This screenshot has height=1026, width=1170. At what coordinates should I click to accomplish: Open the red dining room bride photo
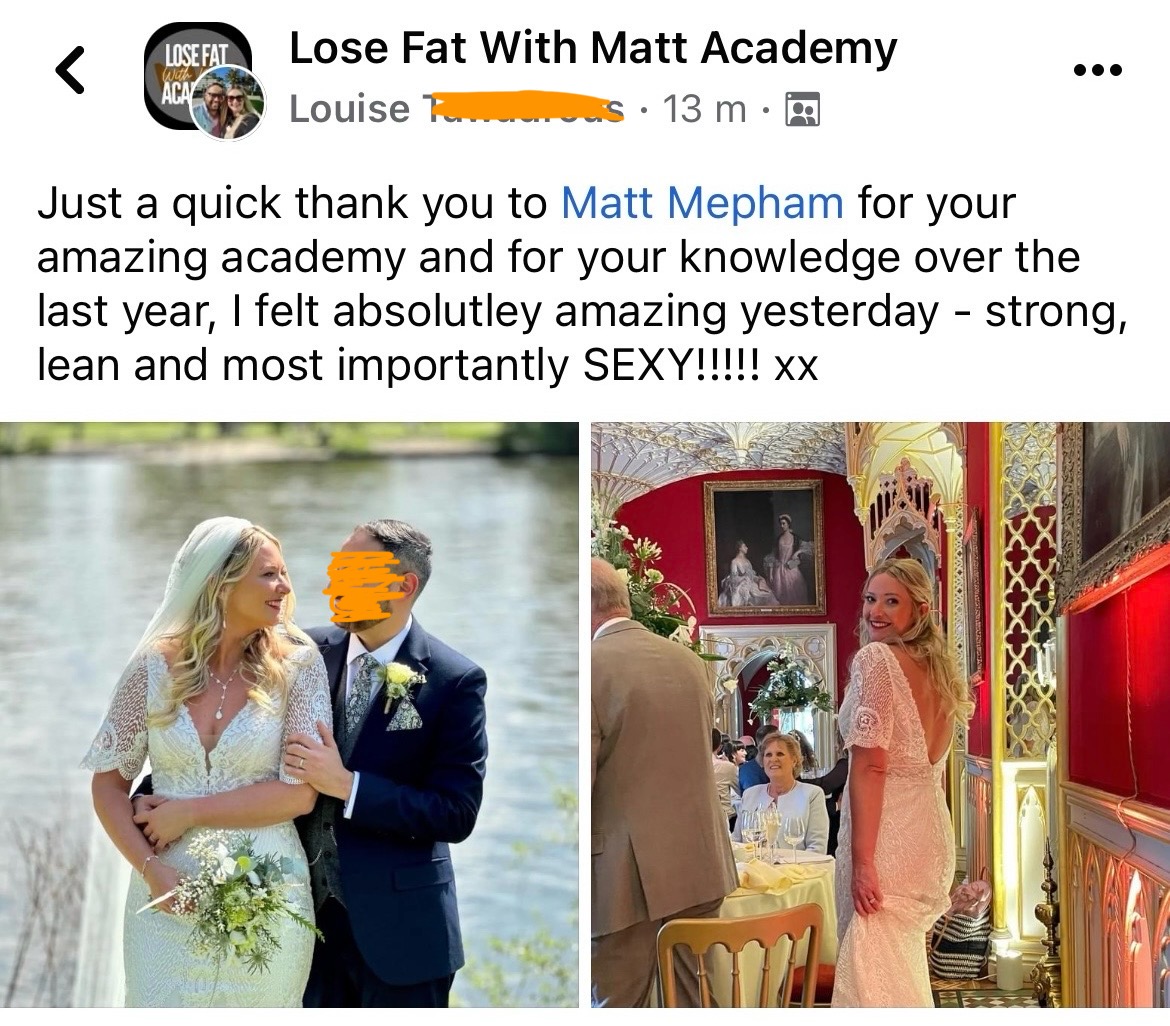pyautogui.click(x=880, y=714)
